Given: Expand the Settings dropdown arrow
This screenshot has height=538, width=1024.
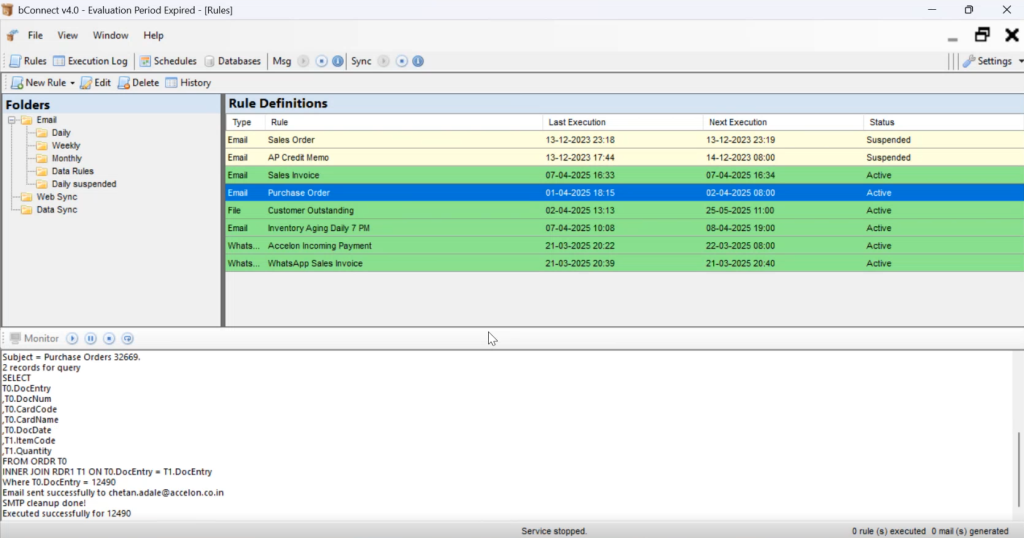Looking at the screenshot, I should pos(1020,61).
